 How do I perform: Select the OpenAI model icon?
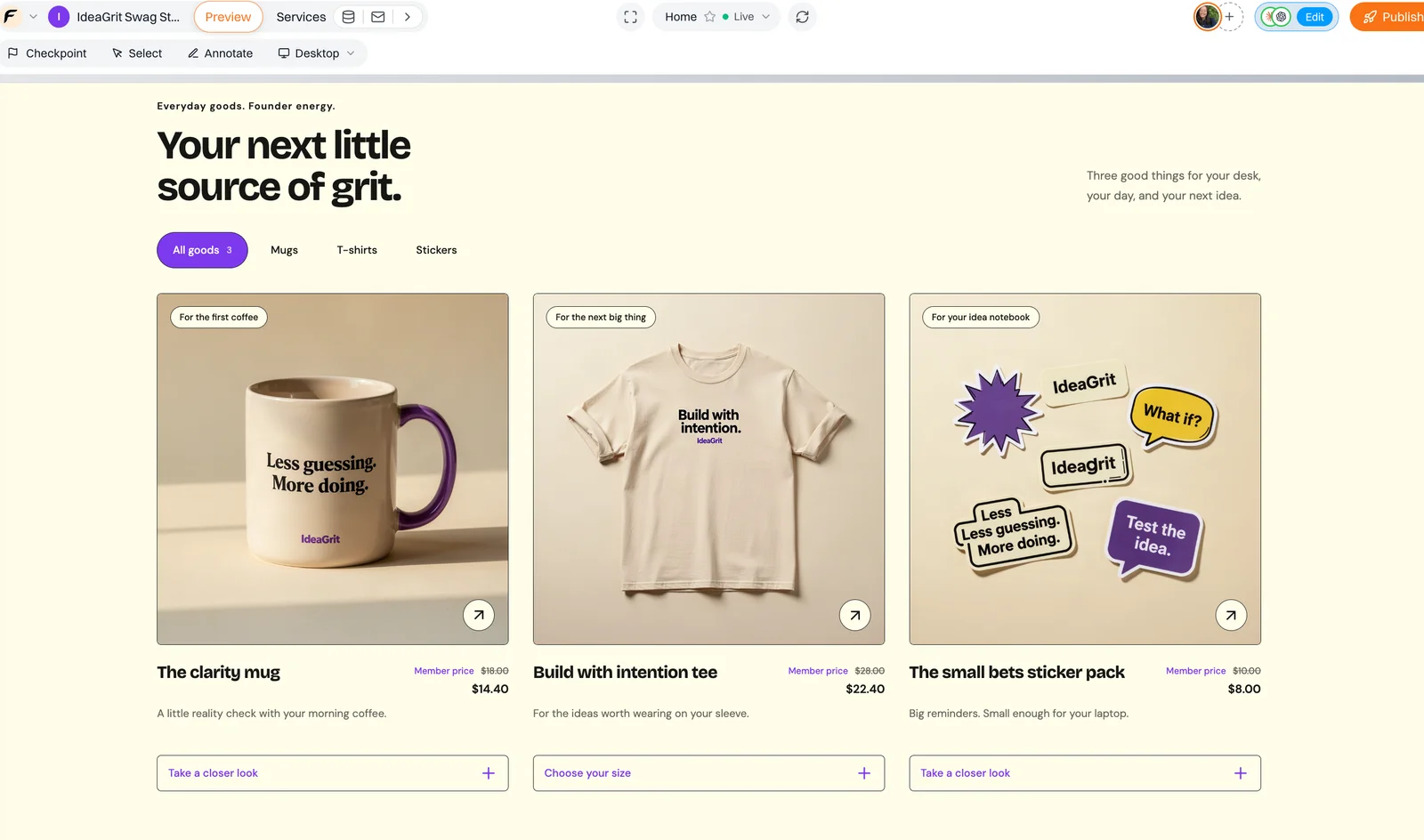1282,17
